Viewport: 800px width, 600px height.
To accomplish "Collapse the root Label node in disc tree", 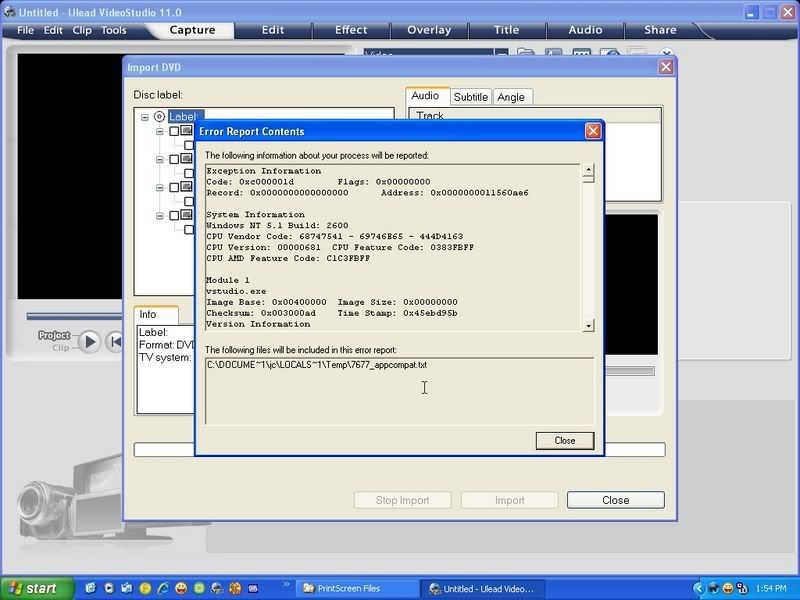I will click(145, 117).
